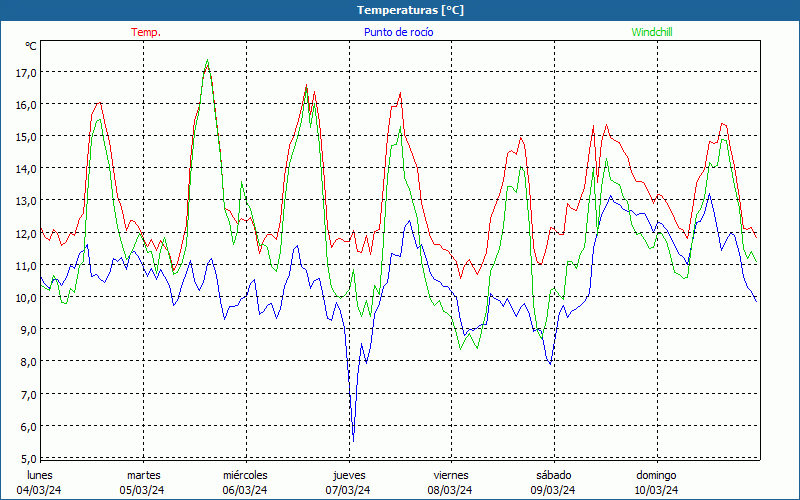Click the 11,0 y-axis value
Screen dimensions: 800x500
(26, 266)
